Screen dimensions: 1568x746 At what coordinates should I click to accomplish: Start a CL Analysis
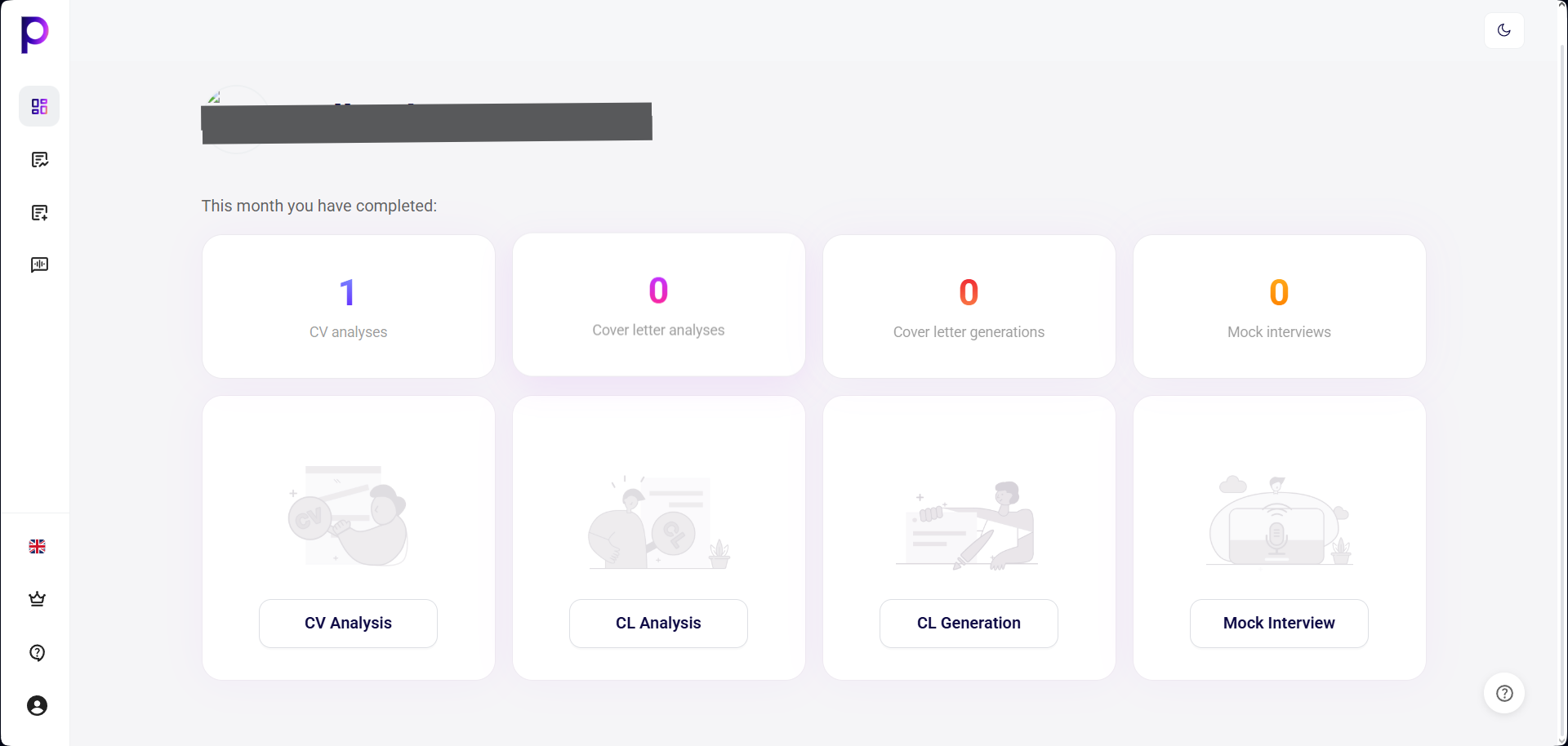coord(658,623)
